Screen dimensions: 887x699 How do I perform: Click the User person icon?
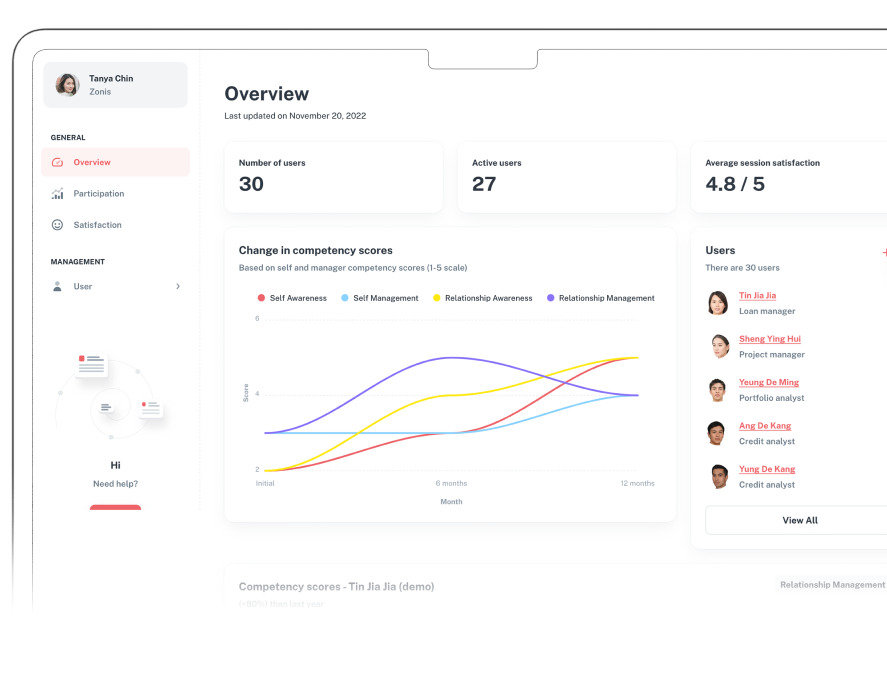pyautogui.click(x=57, y=287)
